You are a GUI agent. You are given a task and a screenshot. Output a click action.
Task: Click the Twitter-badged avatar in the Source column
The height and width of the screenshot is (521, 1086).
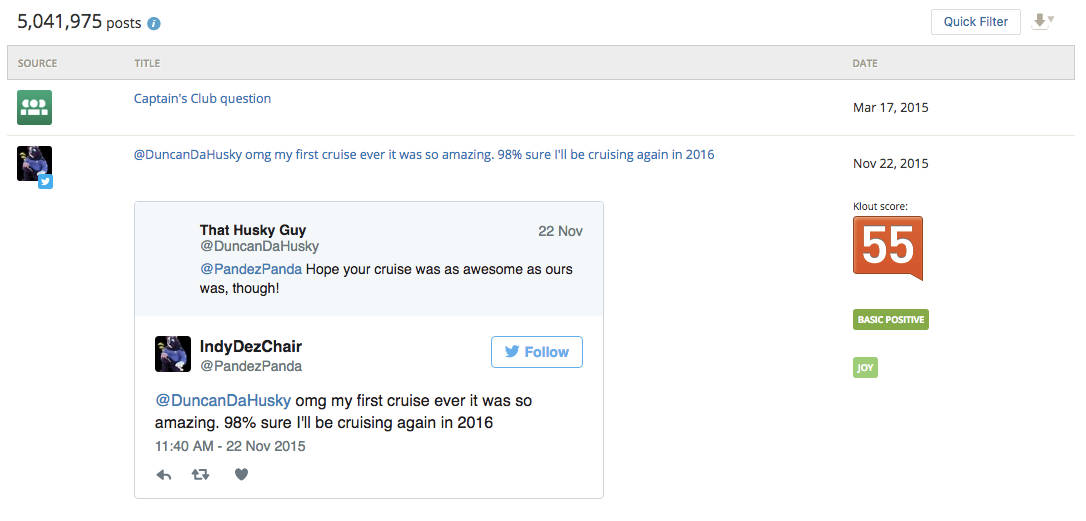tap(34, 164)
